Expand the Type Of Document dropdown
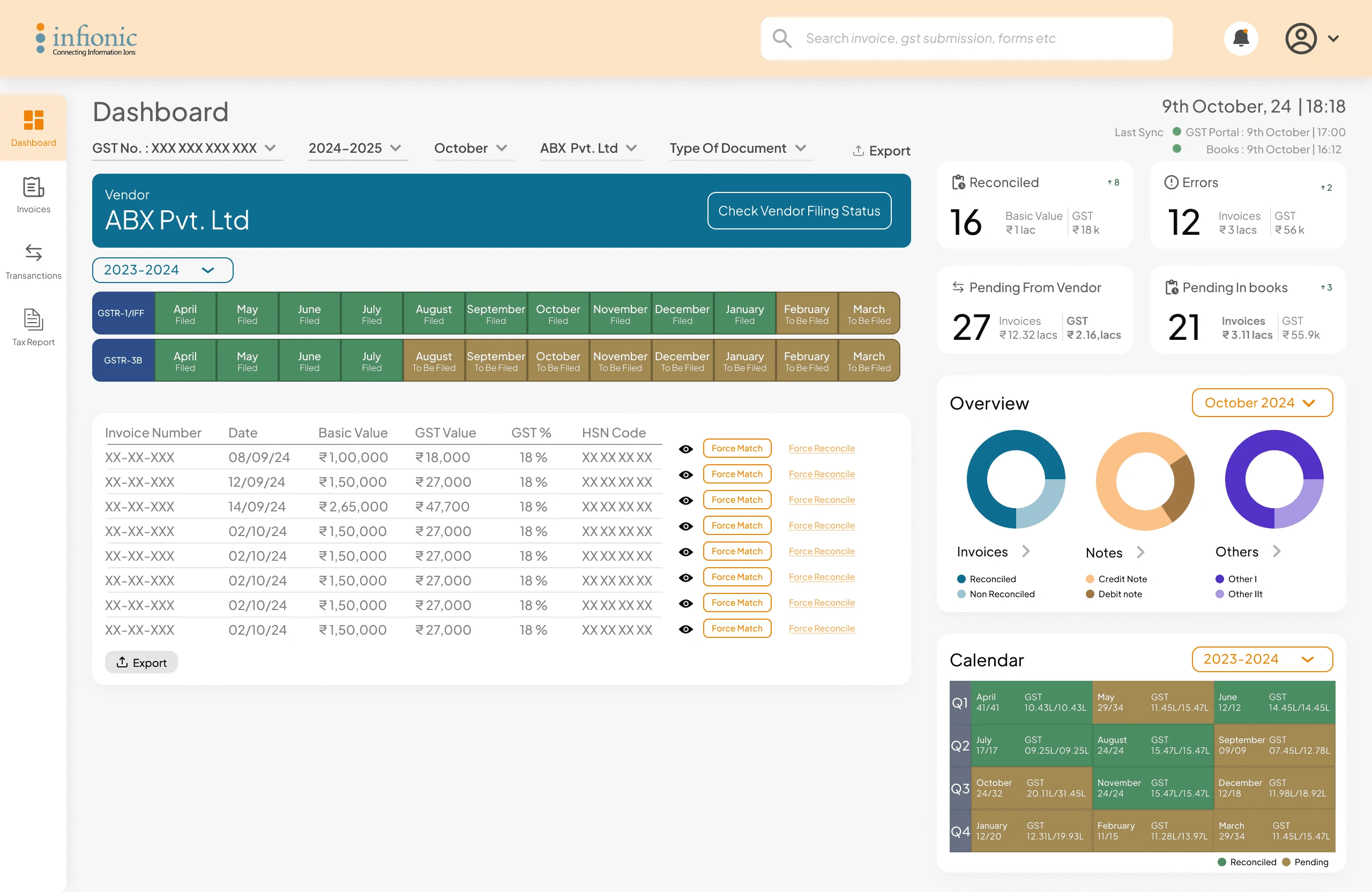Image resolution: width=1372 pixels, height=892 pixels. pos(738,148)
